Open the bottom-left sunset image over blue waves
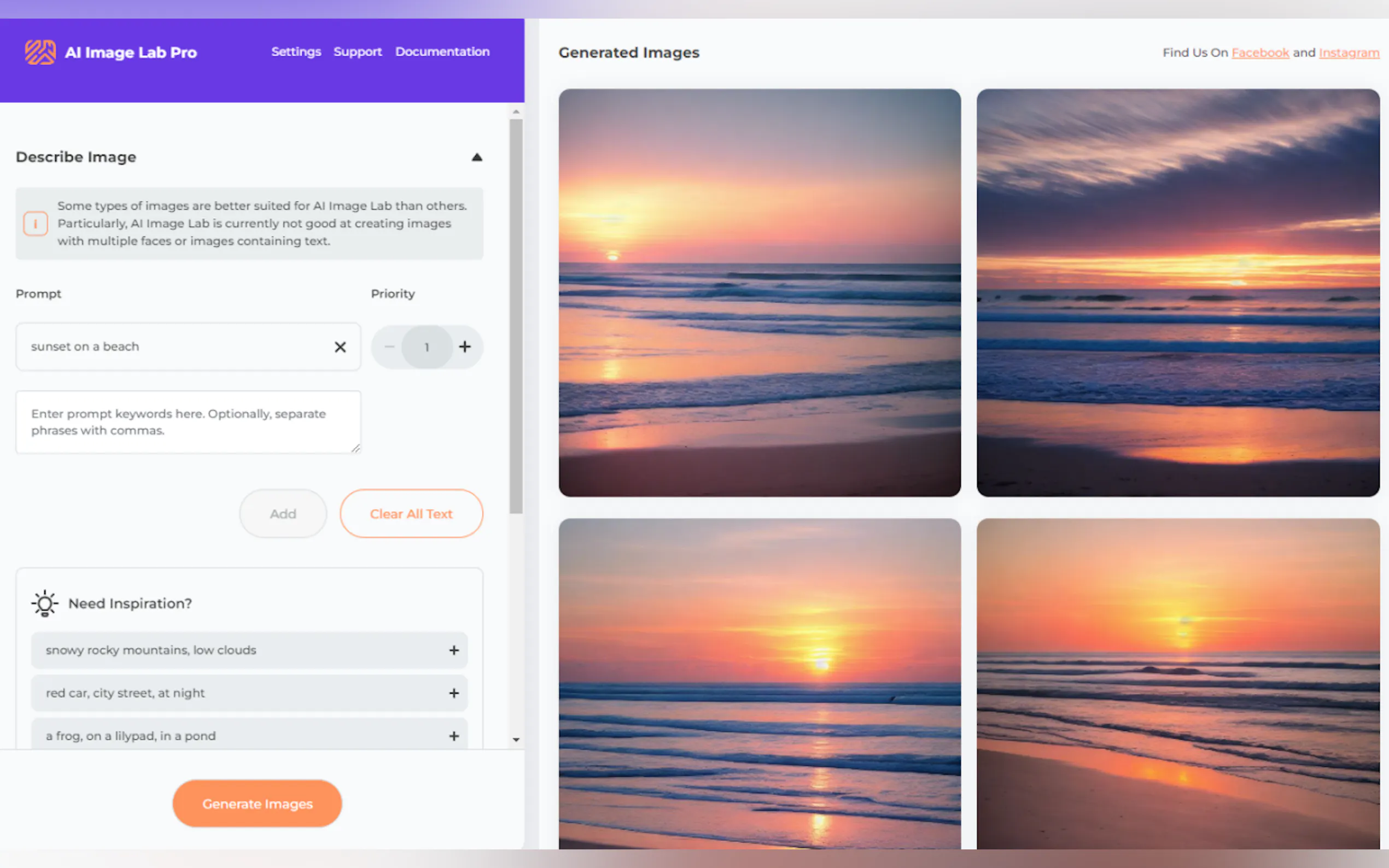Image resolution: width=1389 pixels, height=868 pixels. (760, 684)
